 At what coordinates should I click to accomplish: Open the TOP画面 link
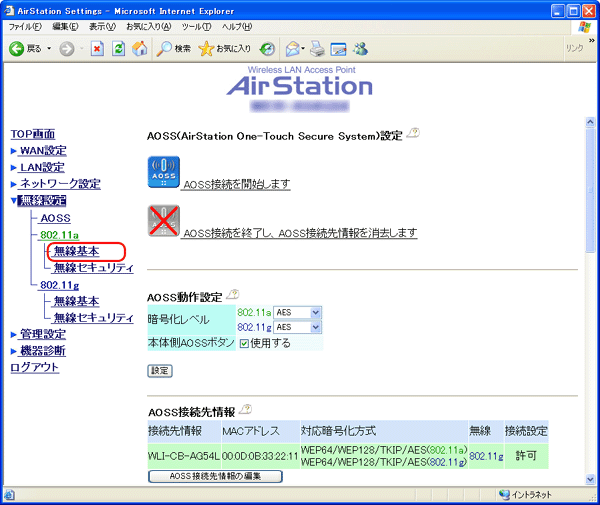33,134
